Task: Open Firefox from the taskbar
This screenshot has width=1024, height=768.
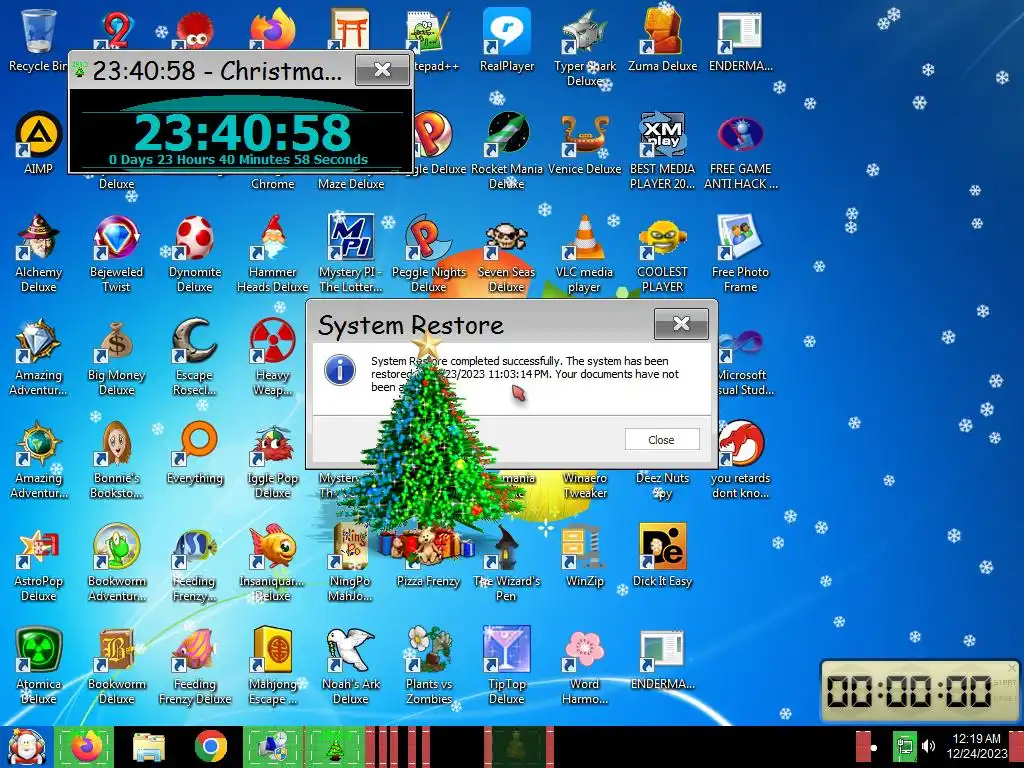Action: [x=84, y=746]
